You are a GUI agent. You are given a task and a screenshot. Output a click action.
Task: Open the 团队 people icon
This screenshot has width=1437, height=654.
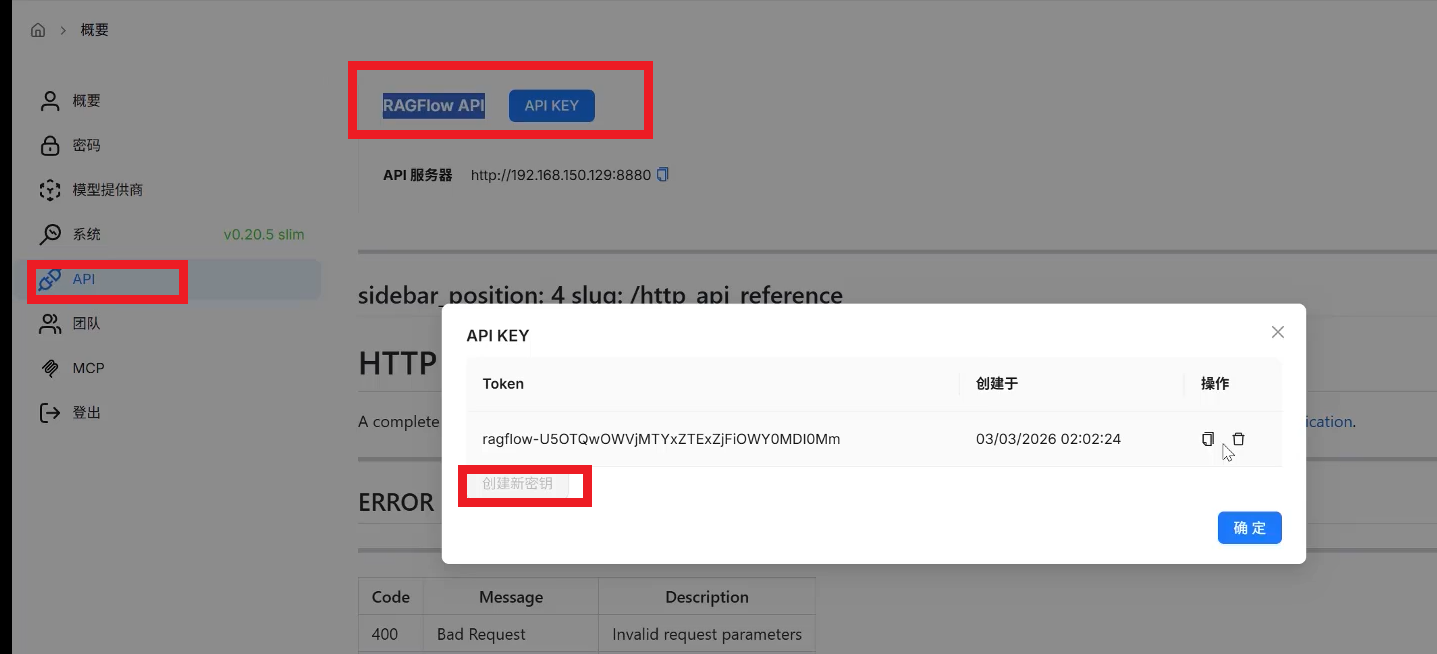tap(50, 324)
